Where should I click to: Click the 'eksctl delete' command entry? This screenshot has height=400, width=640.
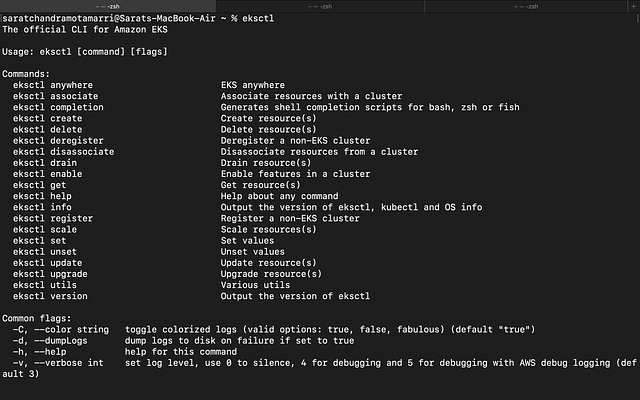(x=47, y=129)
